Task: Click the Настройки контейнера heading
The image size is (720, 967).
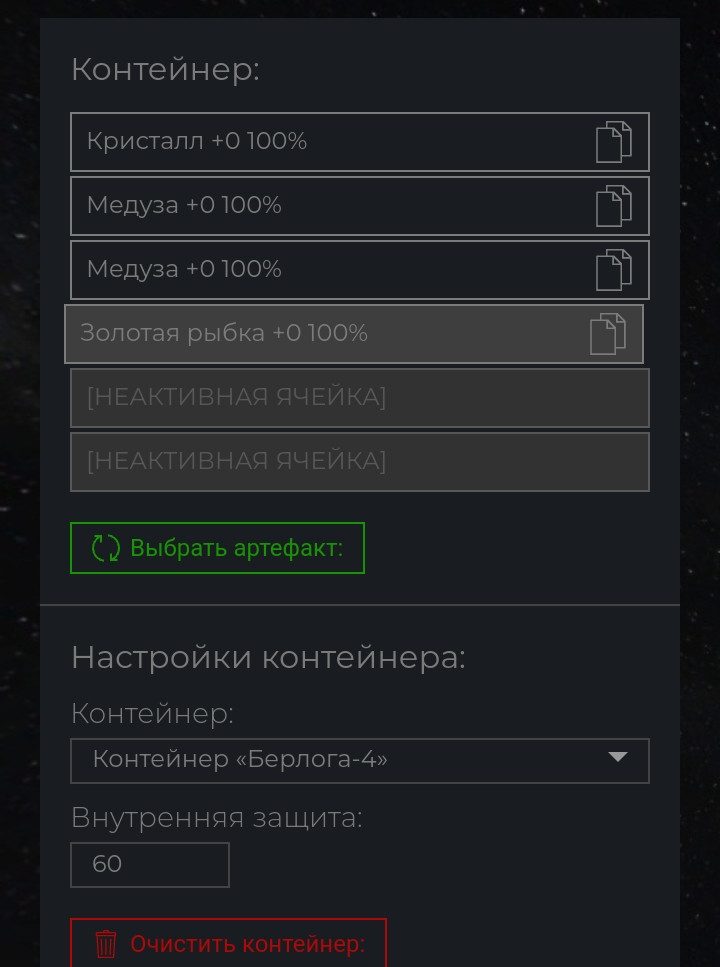Action: (268, 657)
